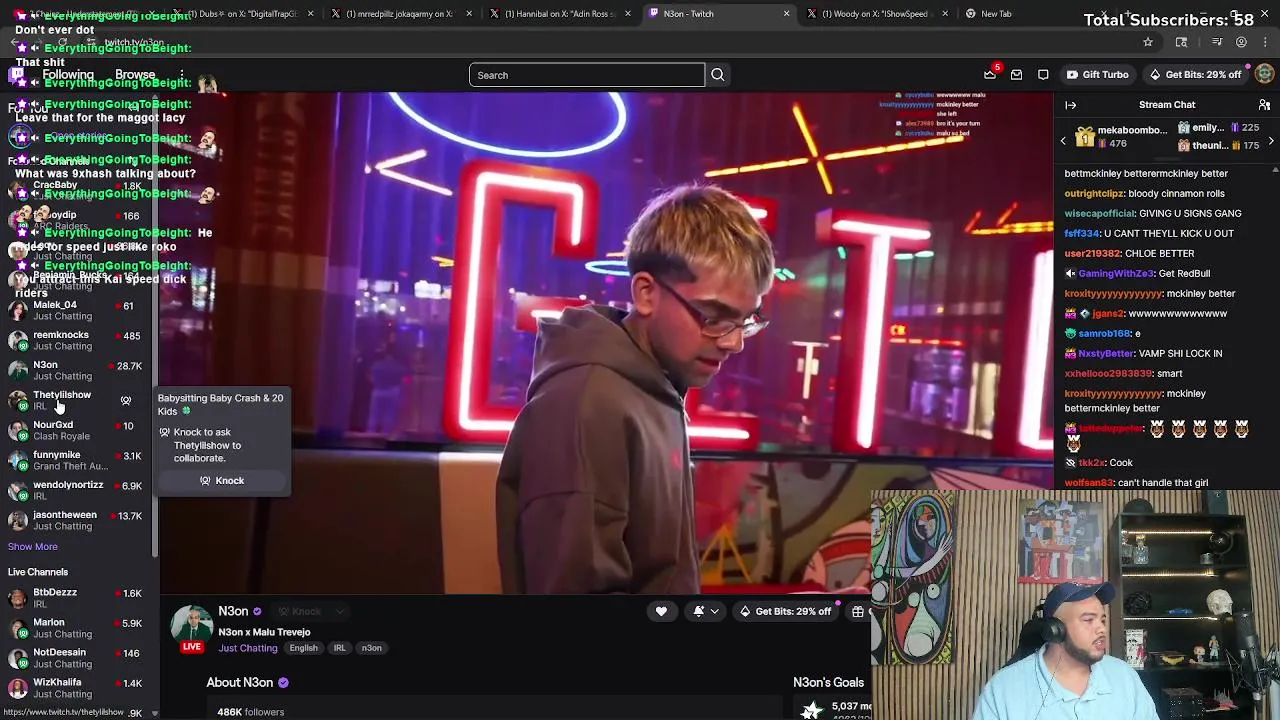Click username NxstyBetter in chat
This screenshot has height=720, width=1280.
tap(1106, 354)
